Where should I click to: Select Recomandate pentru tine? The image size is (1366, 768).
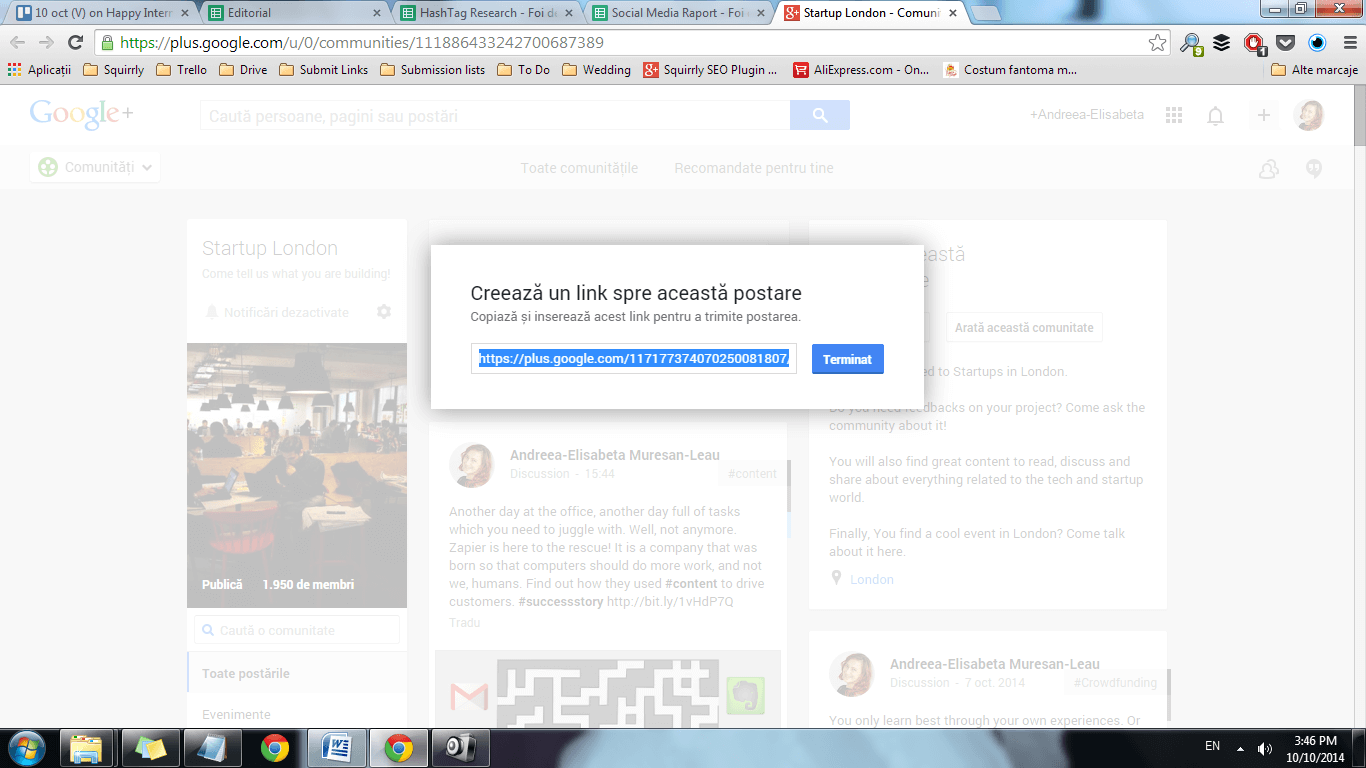[x=754, y=168]
